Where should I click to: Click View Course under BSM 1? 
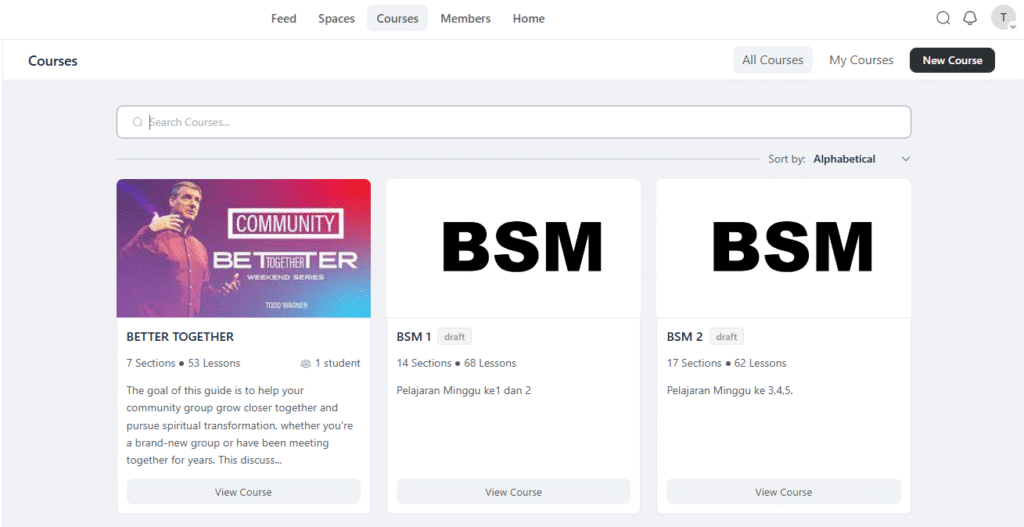pos(513,492)
